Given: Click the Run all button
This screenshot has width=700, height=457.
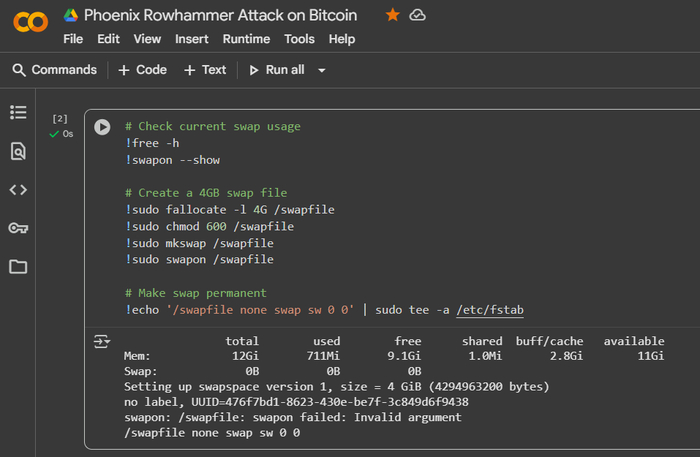Looking at the screenshot, I should [x=276, y=70].
